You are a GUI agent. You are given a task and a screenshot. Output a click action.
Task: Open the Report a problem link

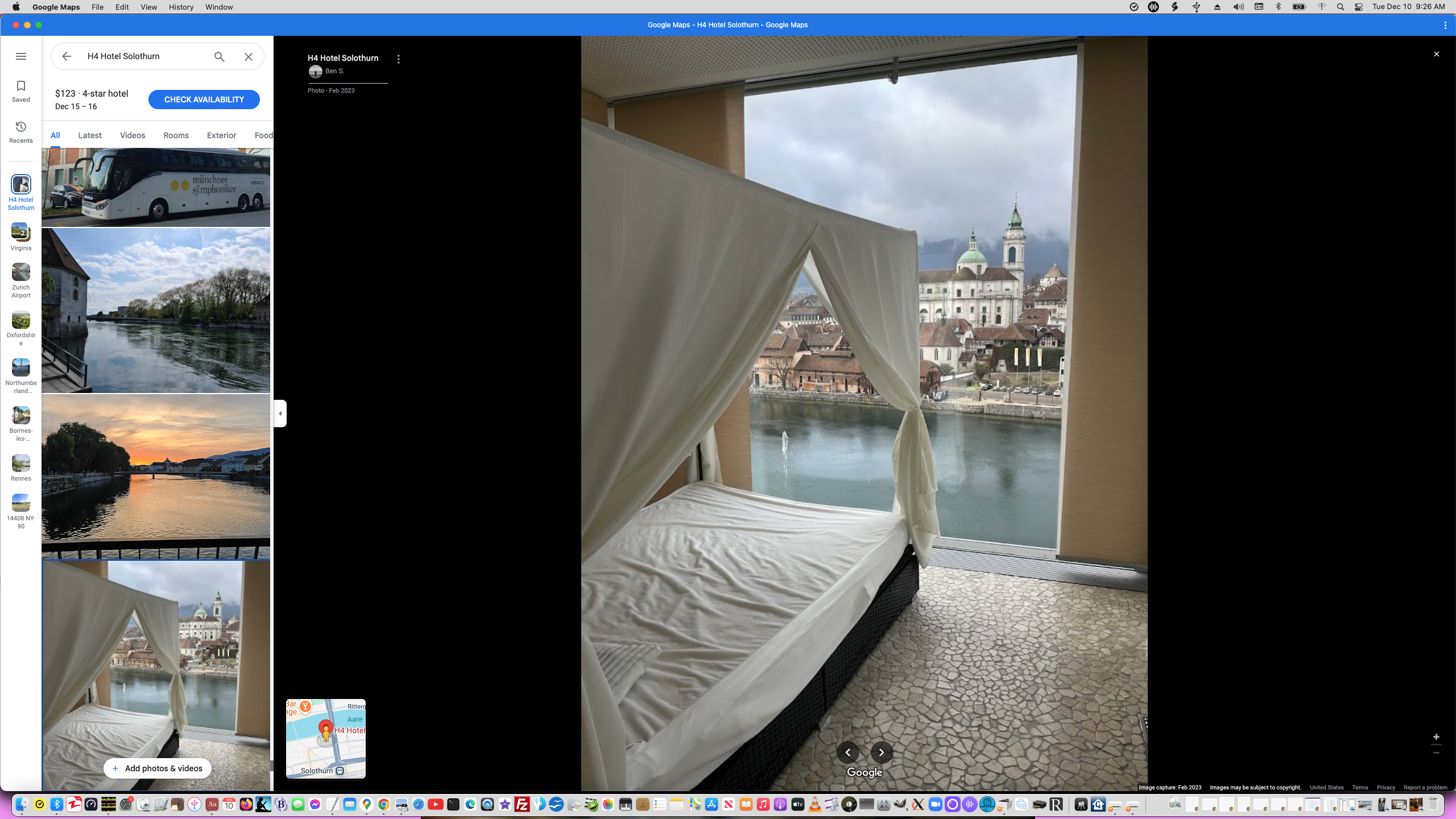tap(1425, 788)
